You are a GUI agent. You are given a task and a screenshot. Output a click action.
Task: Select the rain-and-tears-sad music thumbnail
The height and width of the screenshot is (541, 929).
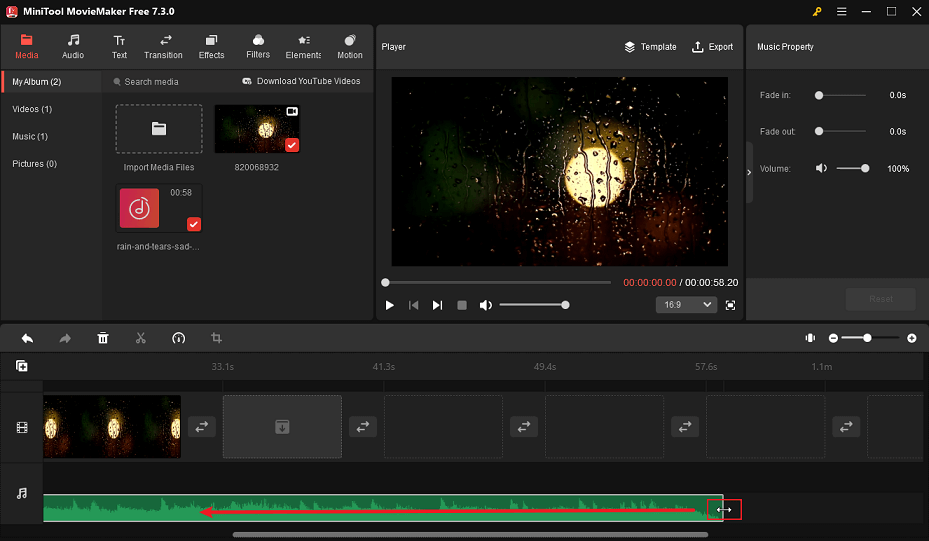pyautogui.click(x=159, y=208)
